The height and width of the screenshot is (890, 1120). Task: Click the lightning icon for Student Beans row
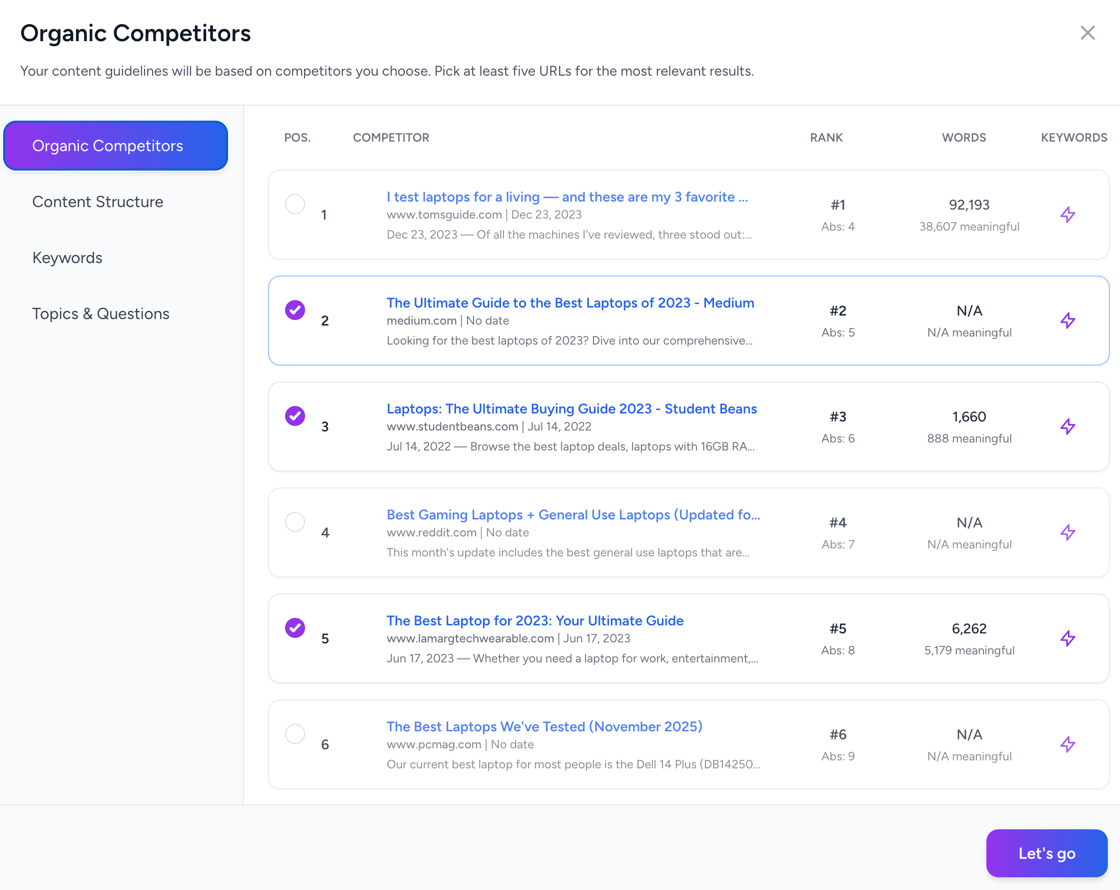click(1068, 427)
